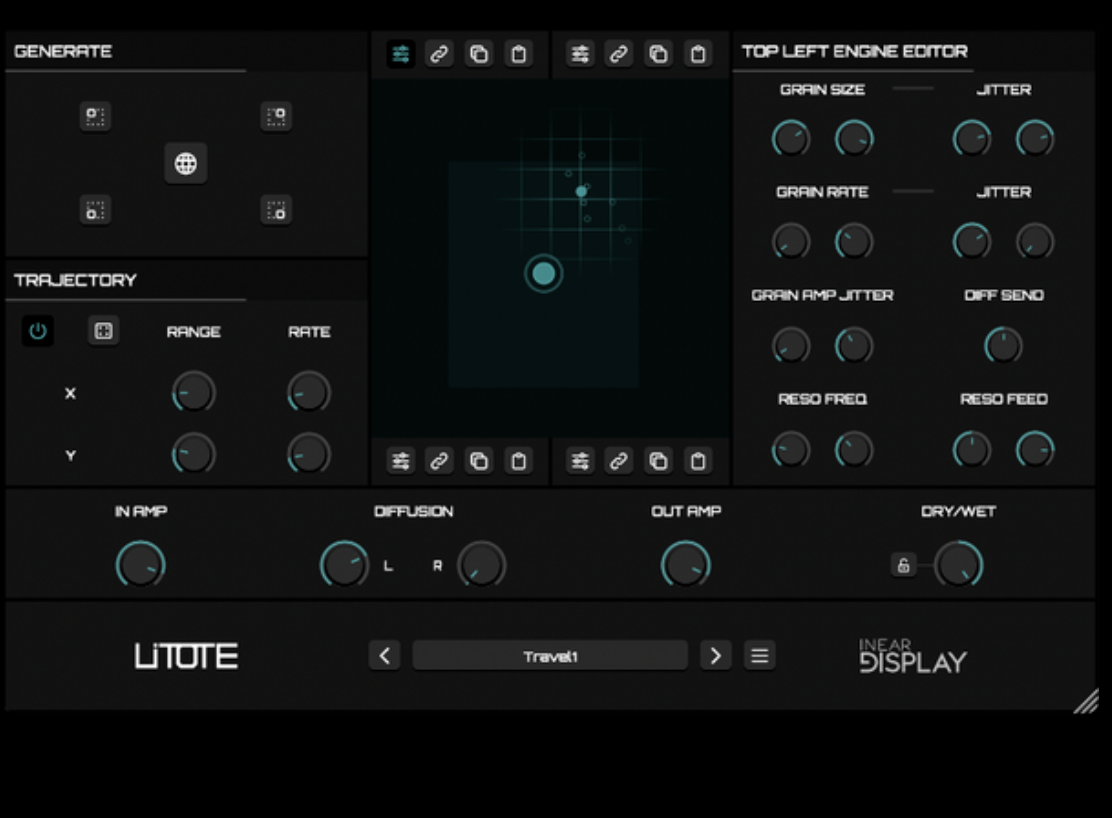
Task: Click the bottom-left engine copy icon
Action: 479,461
